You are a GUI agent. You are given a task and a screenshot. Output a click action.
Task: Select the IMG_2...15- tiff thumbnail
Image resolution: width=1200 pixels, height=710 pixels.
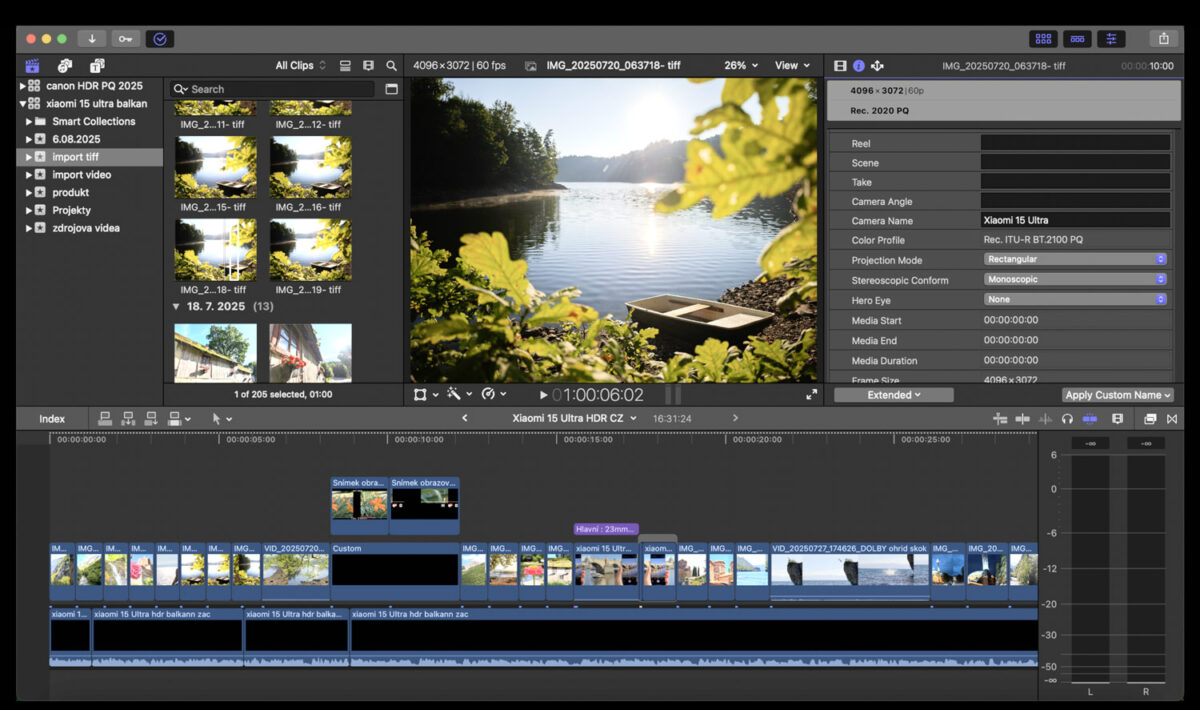215,168
